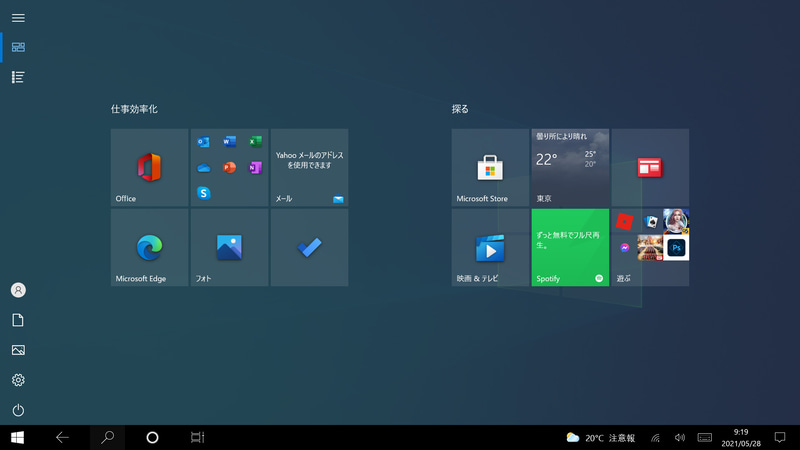Open the building game thumbnail in 遊ぶ

(651, 247)
